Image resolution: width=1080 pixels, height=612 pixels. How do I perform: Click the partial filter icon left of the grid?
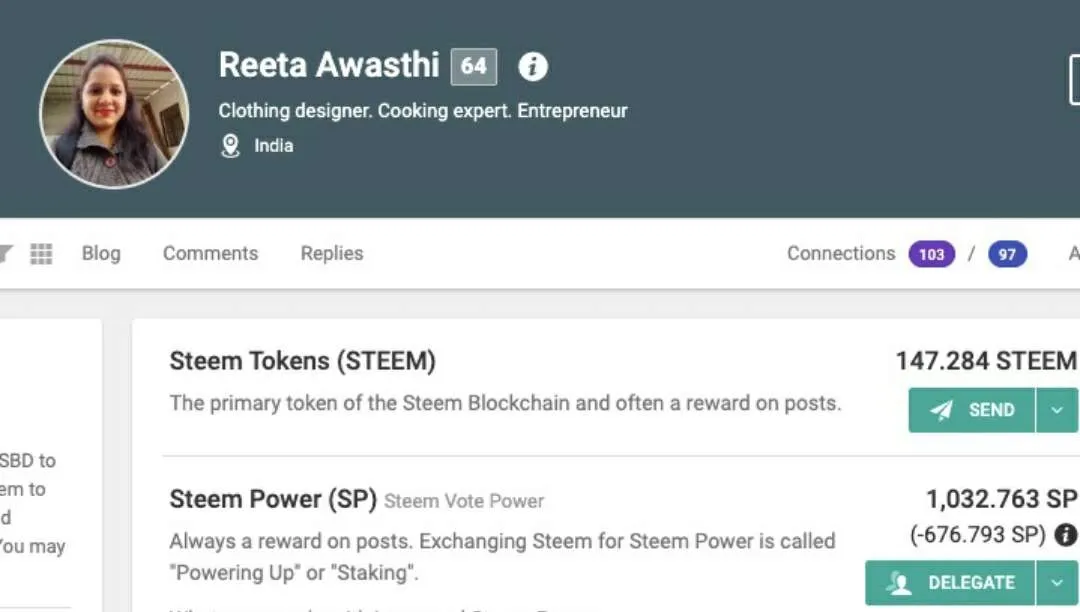6,254
